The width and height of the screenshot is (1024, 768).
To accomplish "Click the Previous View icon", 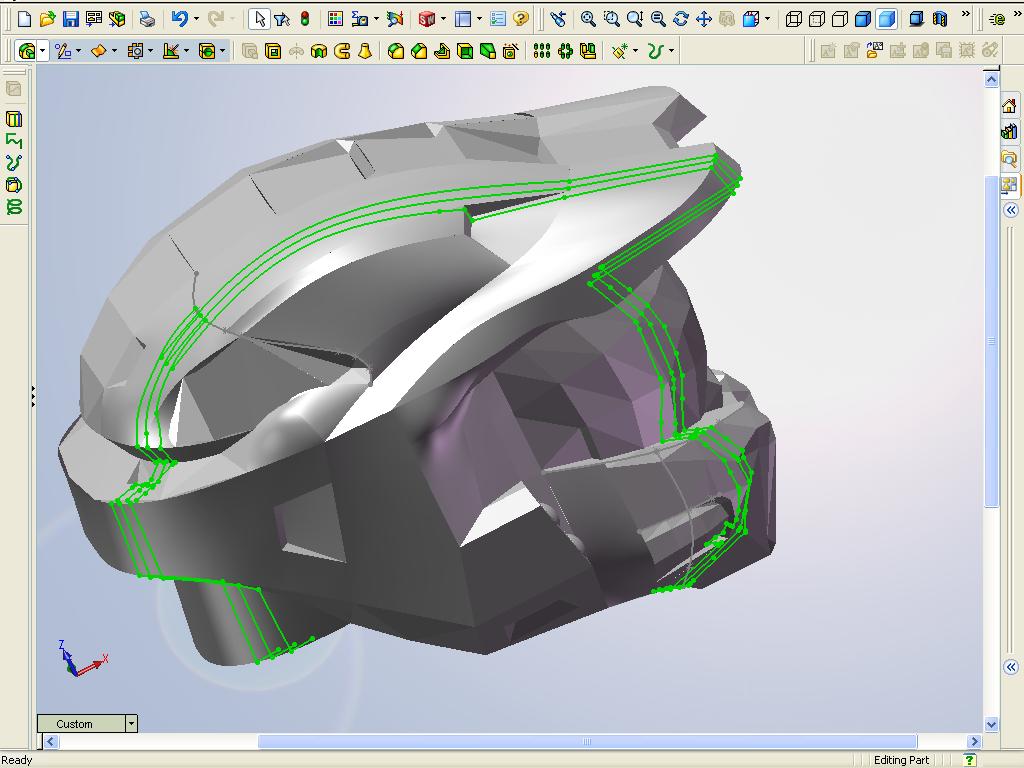I will (x=558, y=19).
